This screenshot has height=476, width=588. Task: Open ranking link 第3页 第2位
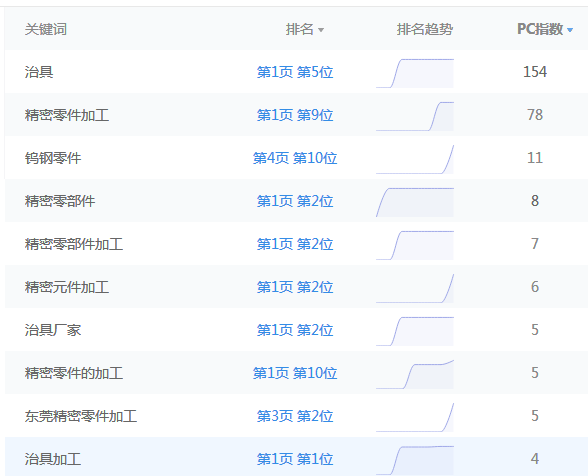point(295,416)
